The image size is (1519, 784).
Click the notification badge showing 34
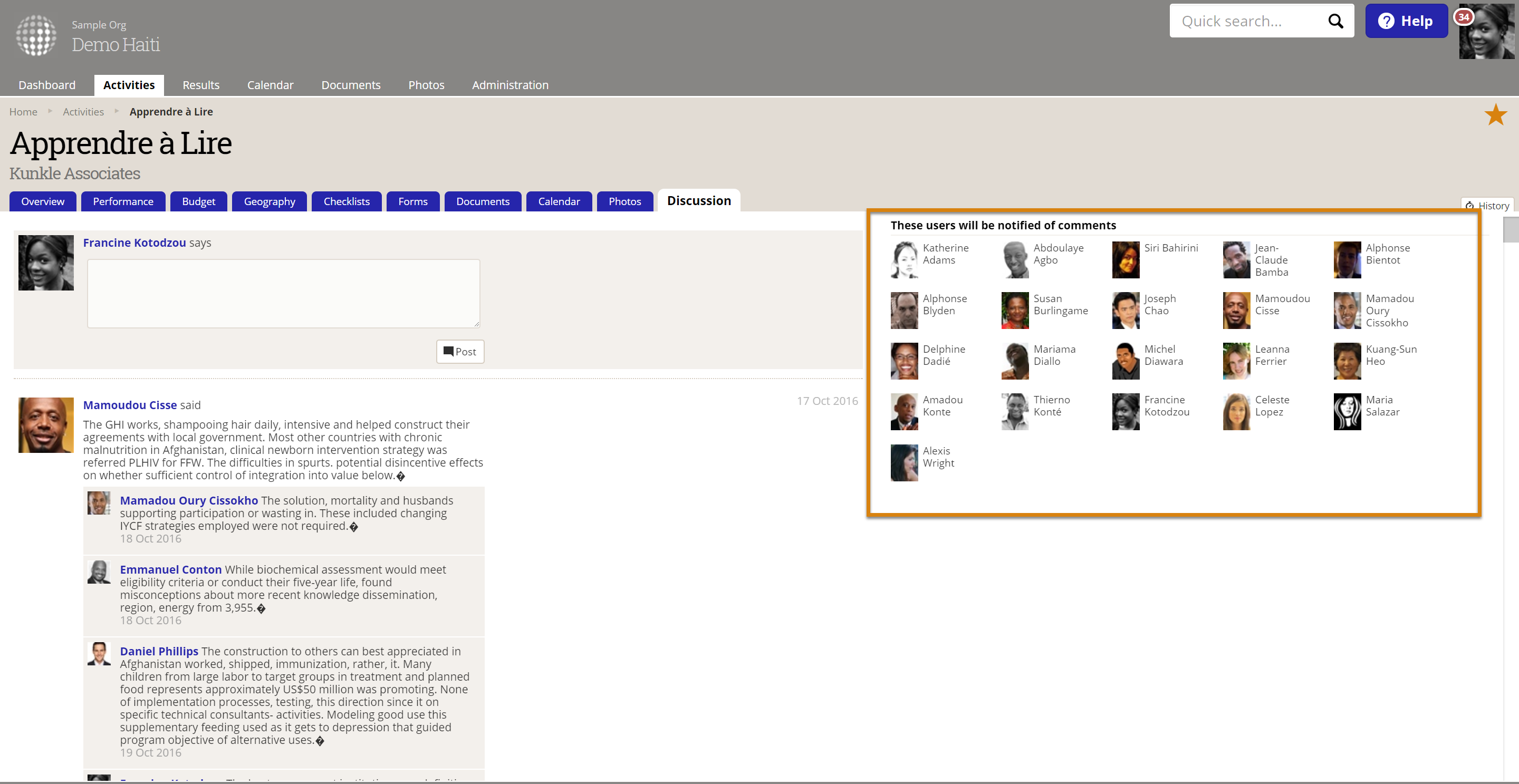click(1464, 17)
